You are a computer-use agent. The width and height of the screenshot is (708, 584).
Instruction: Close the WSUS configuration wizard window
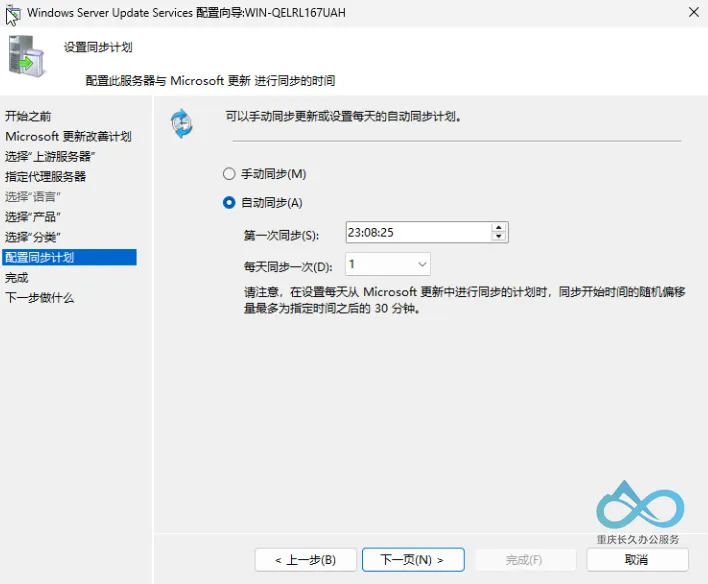pyautogui.click(x=694, y=12)
